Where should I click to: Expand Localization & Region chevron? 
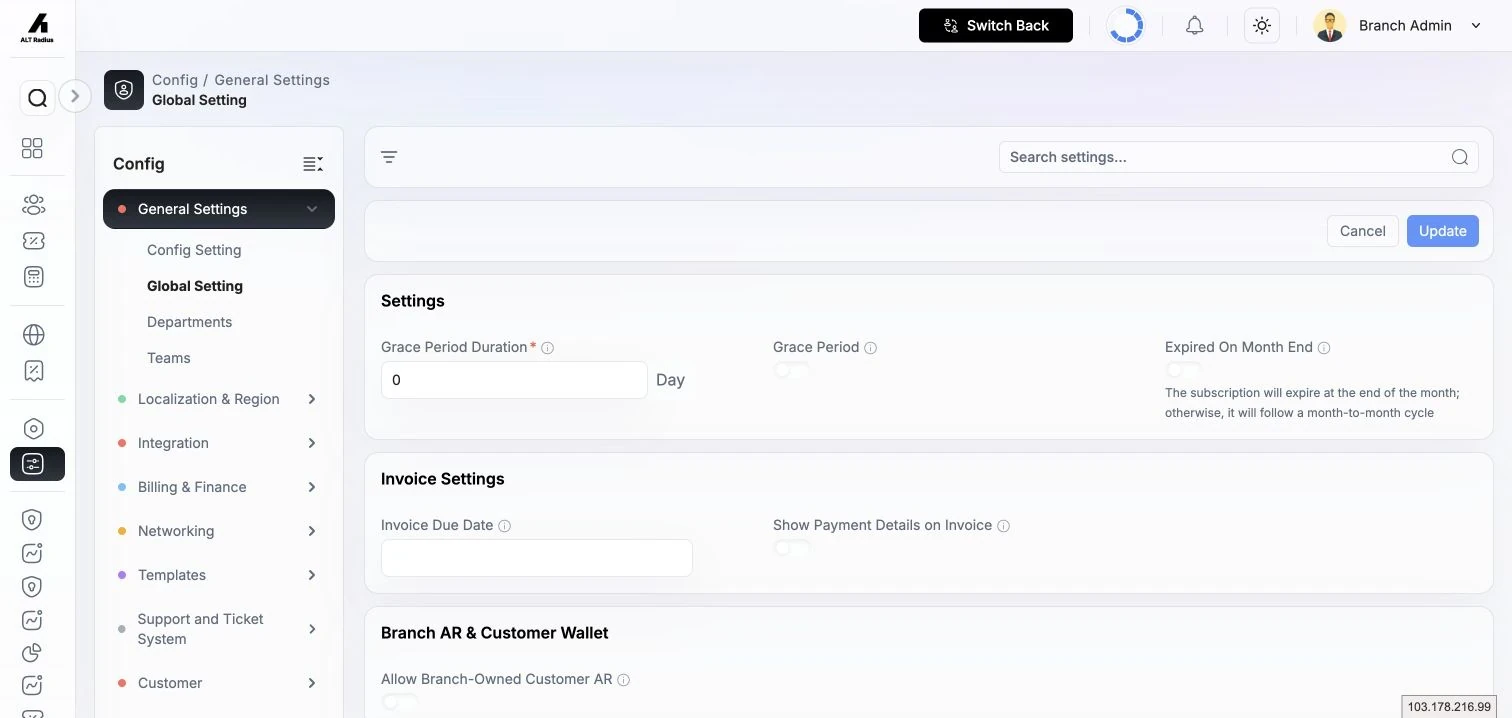point(312,399)
